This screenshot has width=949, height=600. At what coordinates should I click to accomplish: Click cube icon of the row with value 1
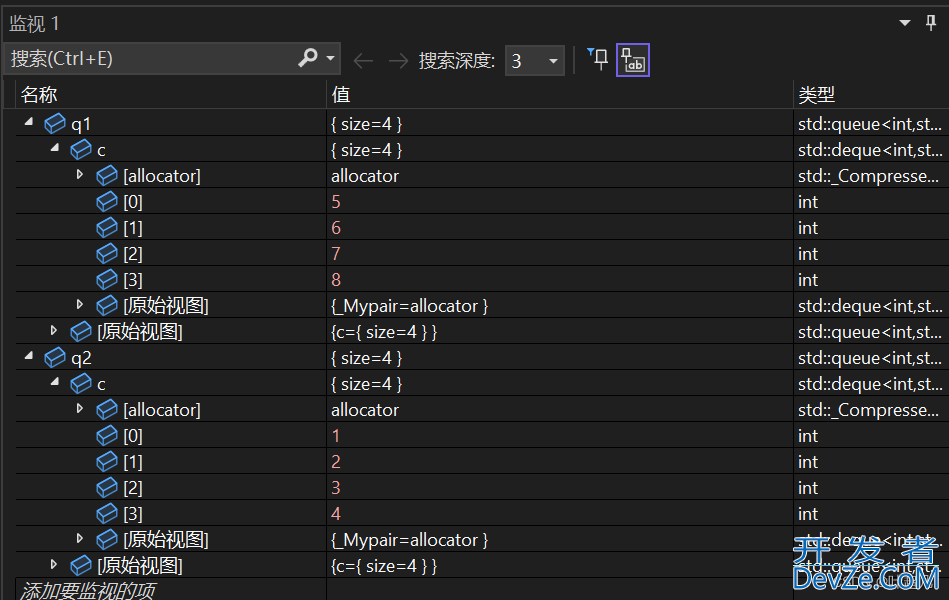tap(107, 435)
